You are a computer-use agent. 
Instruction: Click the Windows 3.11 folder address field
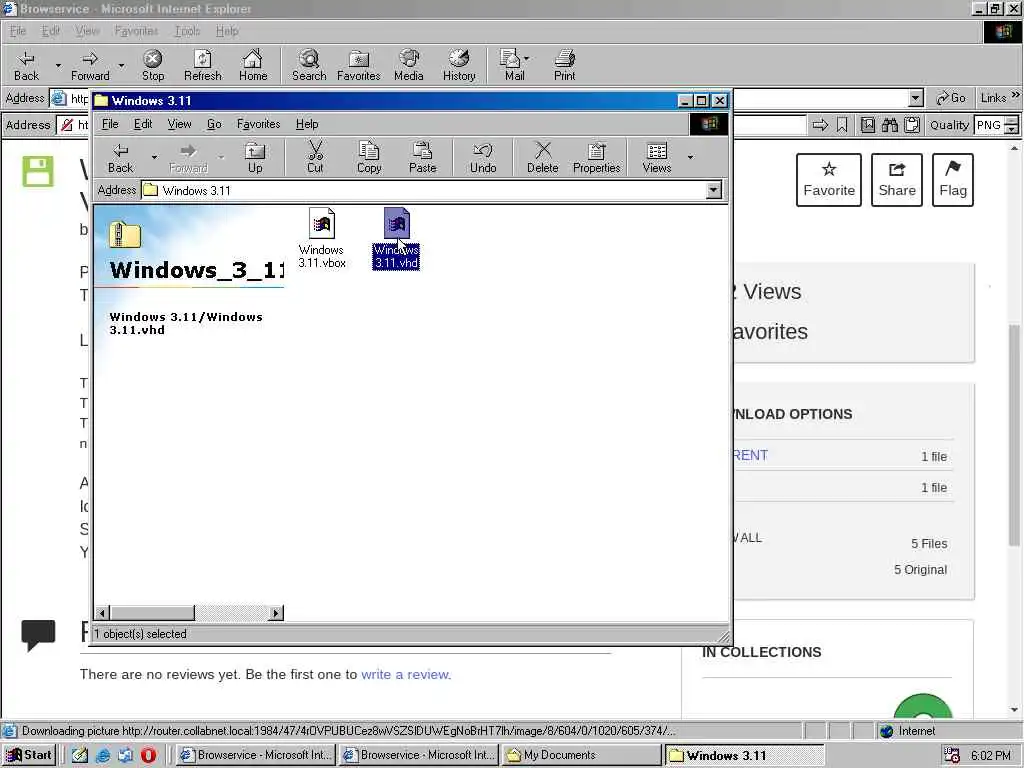pyautogui.click(x=432, y=190)
